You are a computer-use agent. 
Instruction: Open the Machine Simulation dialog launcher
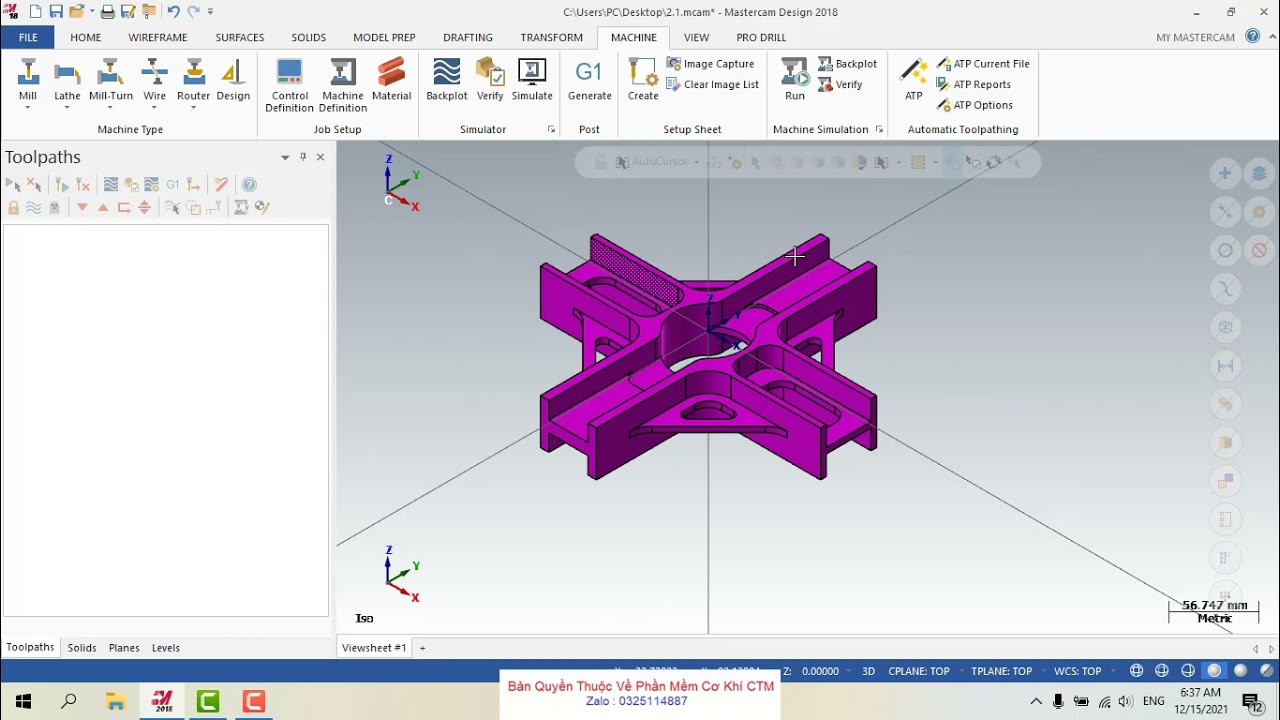click(879, 130)
